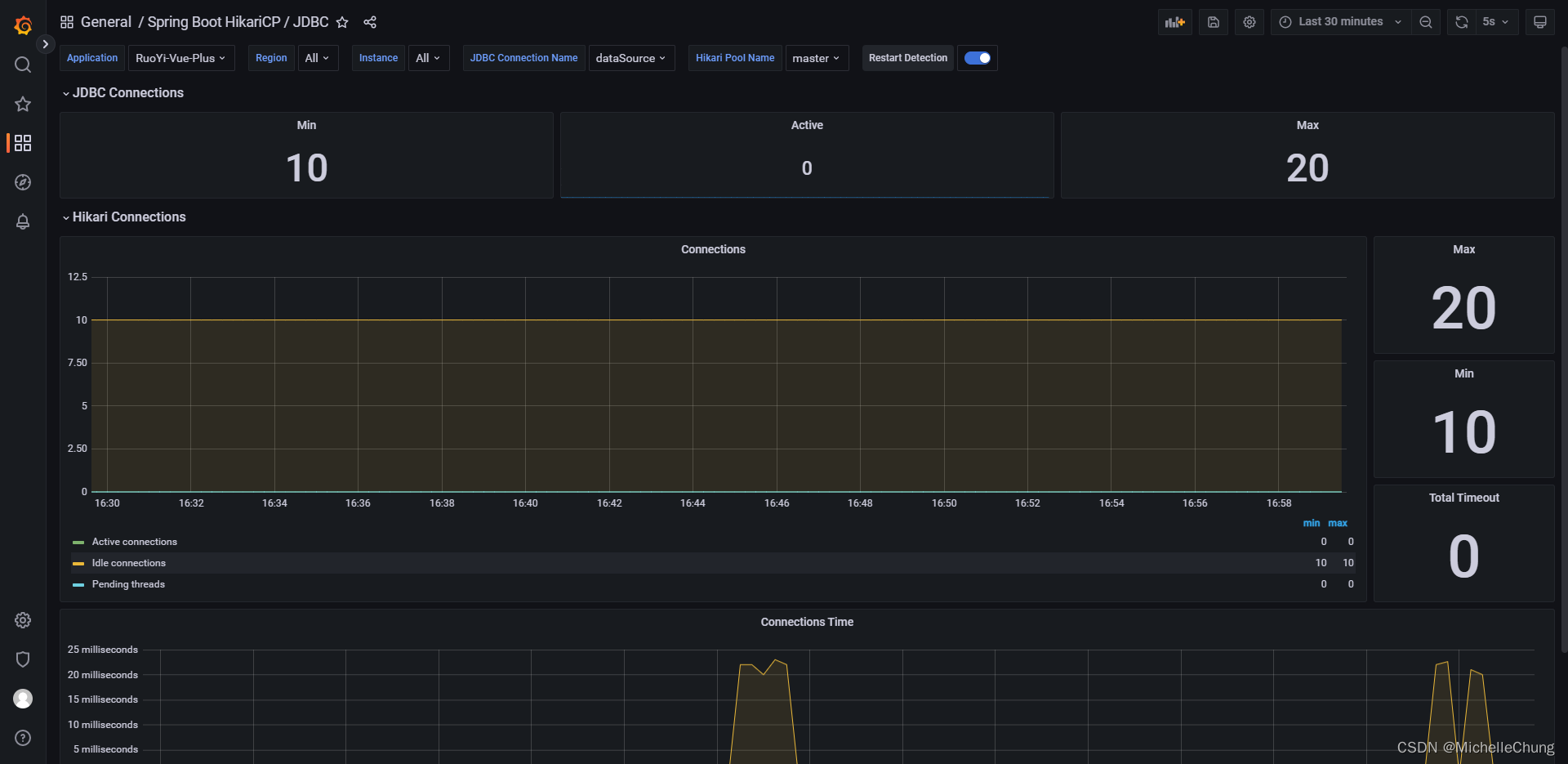Open the Dashboards icon in the sidebar
Viewport: 1568px width, 764px height.
(23, 143)
